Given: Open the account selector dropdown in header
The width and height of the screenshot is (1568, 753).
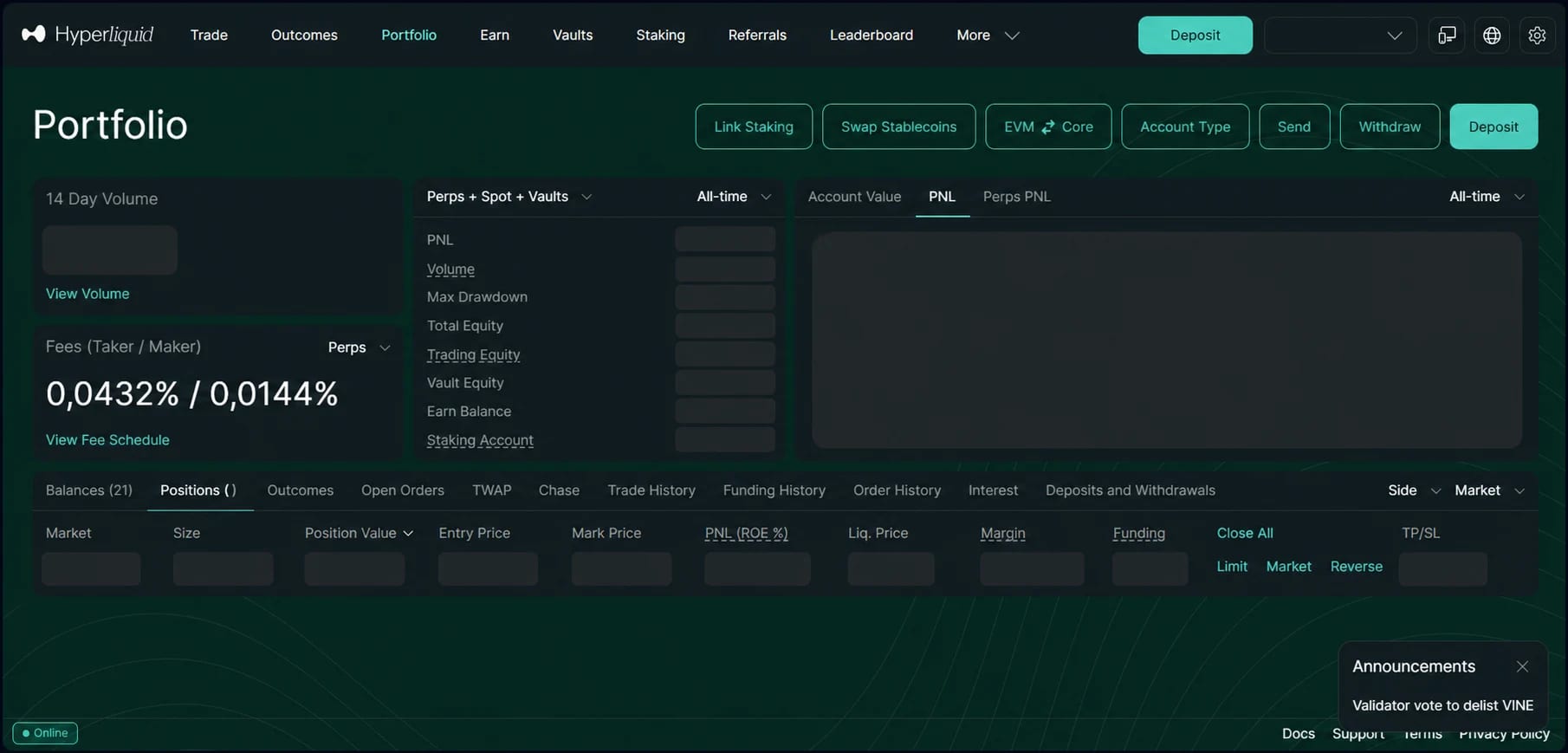Looking at the screenshot, I should click(x=1340, y=36).
